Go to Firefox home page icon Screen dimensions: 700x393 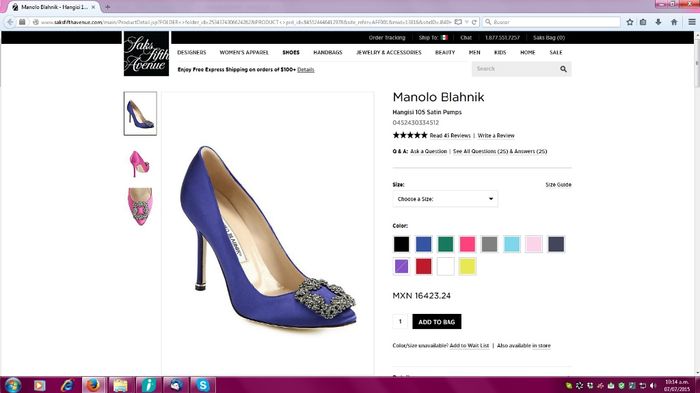[x=674, y=22]
